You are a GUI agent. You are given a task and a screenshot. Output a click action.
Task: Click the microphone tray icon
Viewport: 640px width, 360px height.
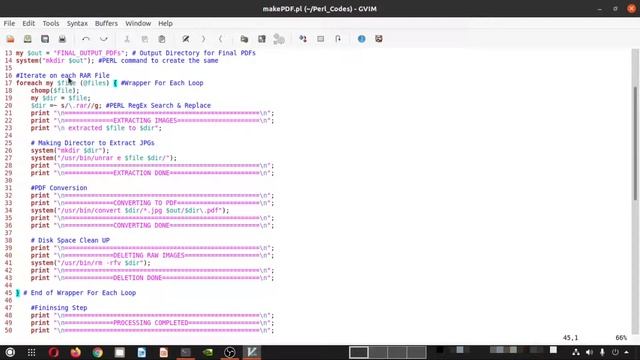[602, 352]
